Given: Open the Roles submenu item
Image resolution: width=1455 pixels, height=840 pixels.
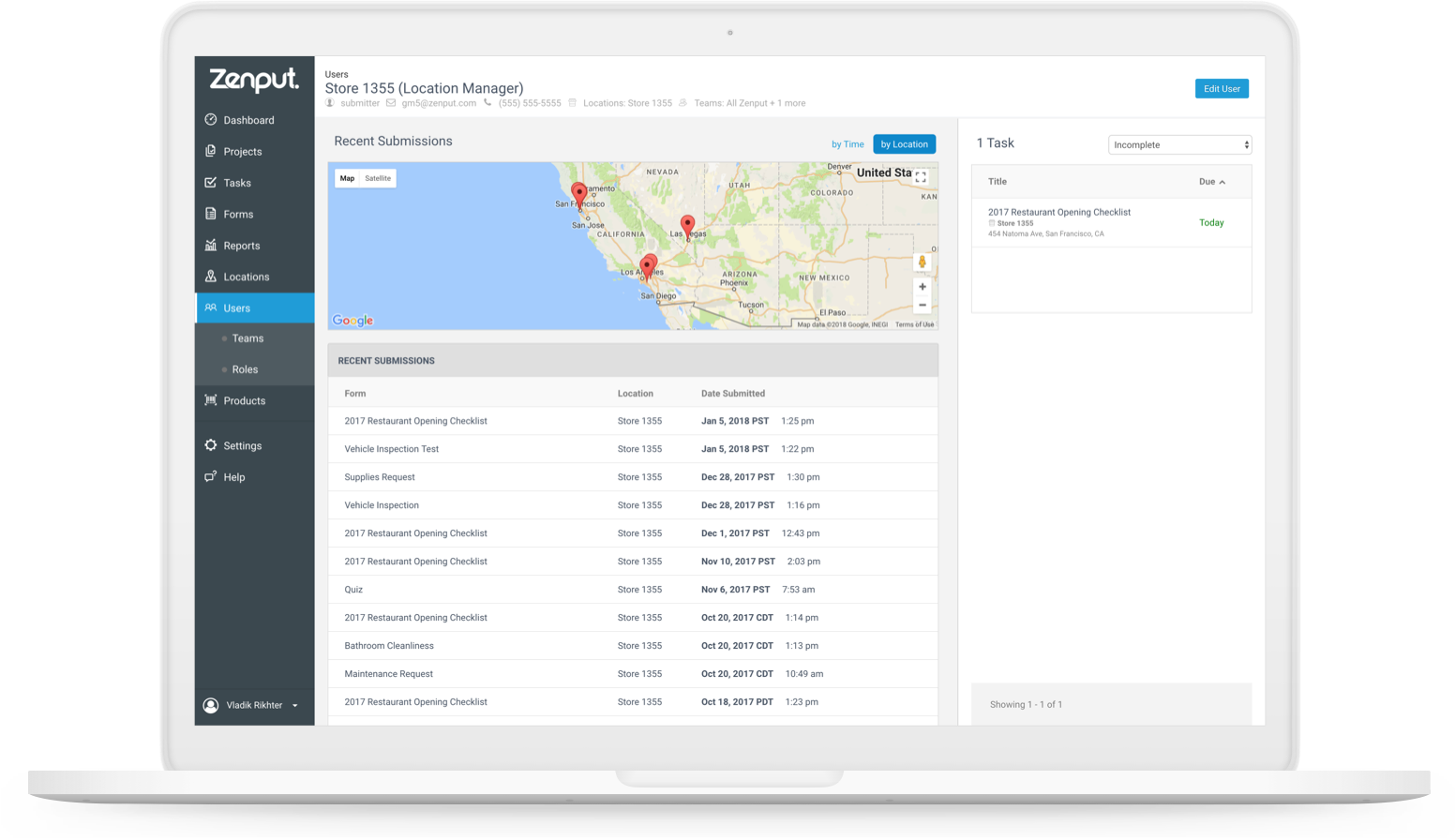Looking at the screenshot, I should tap(245, 369).
